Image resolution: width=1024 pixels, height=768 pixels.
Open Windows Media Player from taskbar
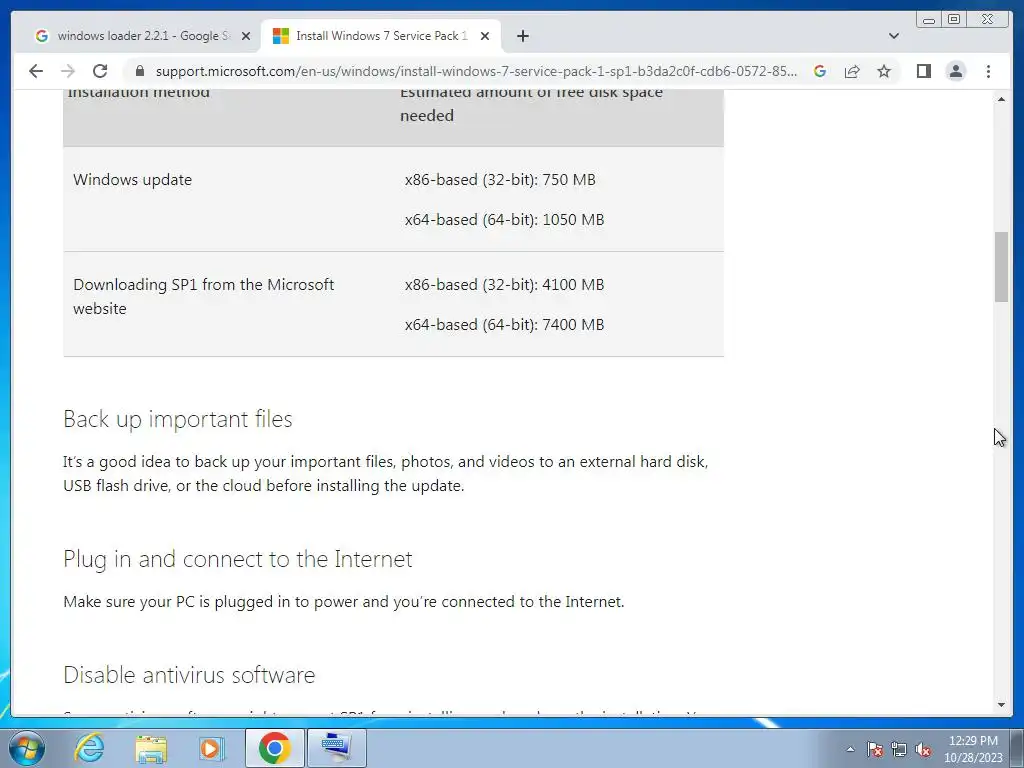click(212, 748)
